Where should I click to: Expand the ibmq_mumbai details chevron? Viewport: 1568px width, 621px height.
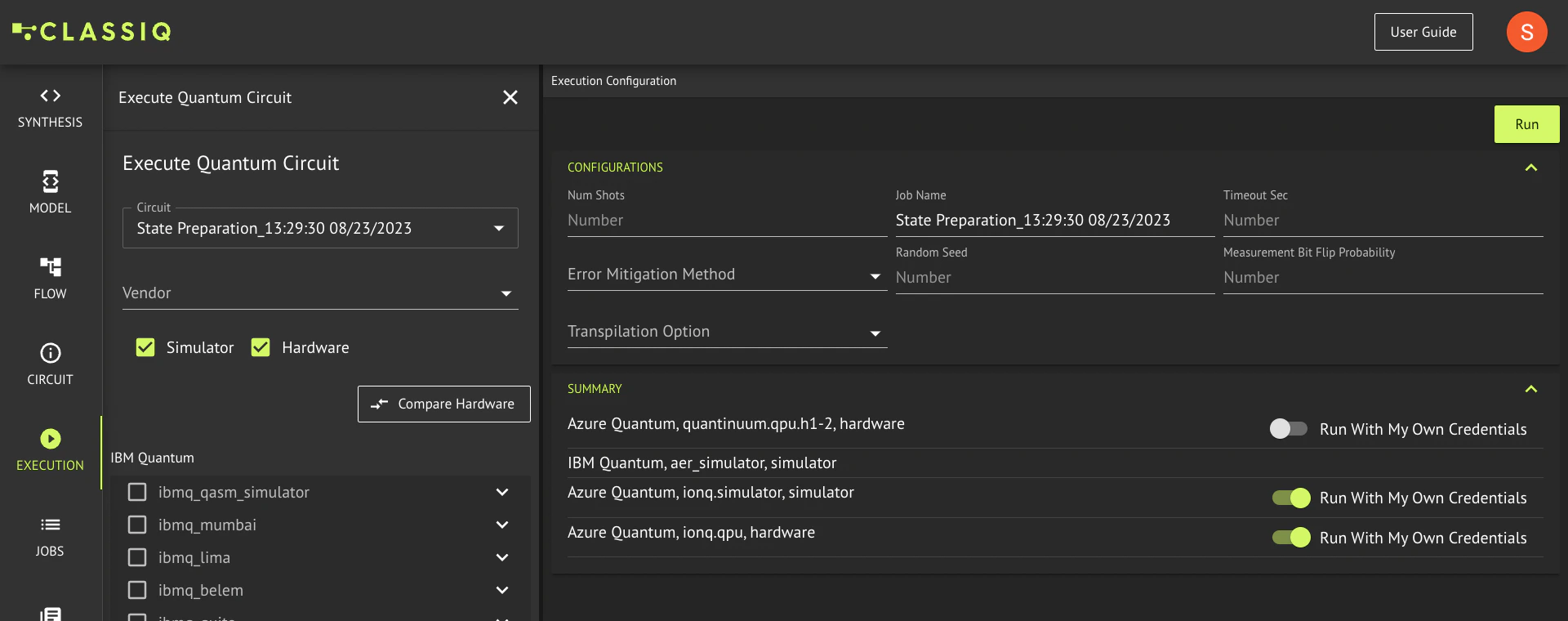502,525
